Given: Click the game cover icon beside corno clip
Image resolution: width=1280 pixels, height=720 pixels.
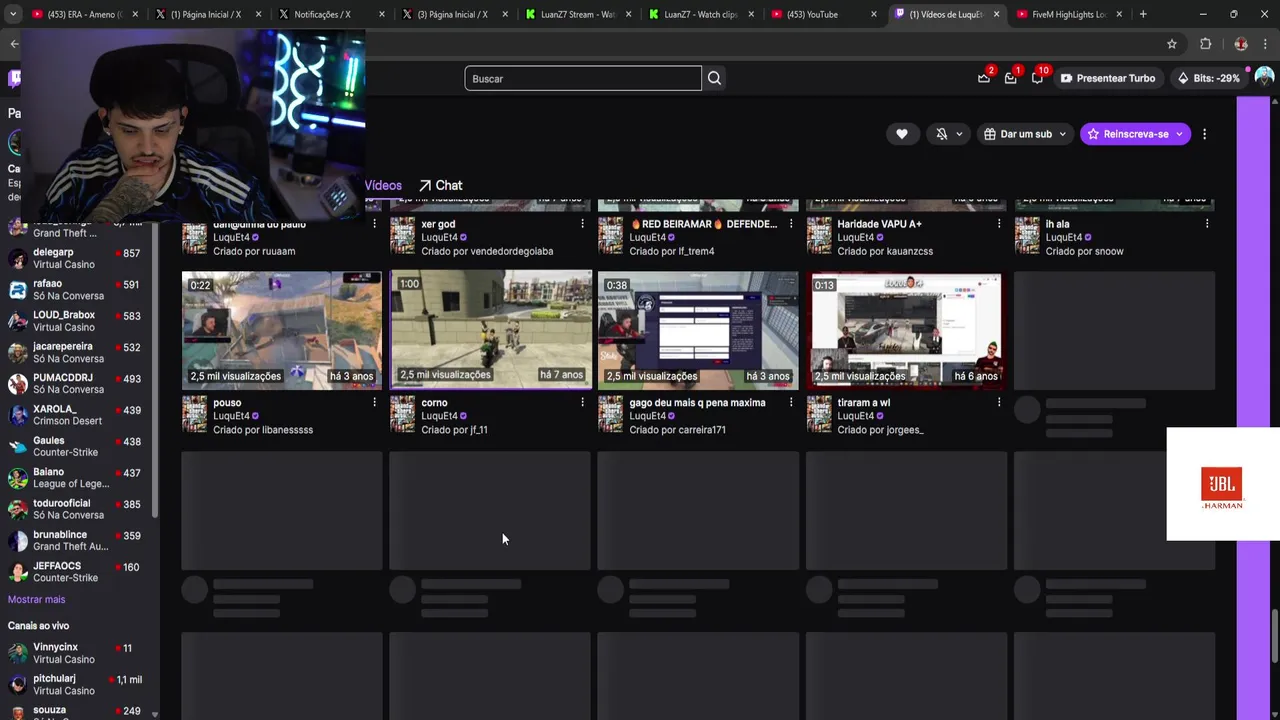Looking at the screenshot, I should click(x=402, y=414).
